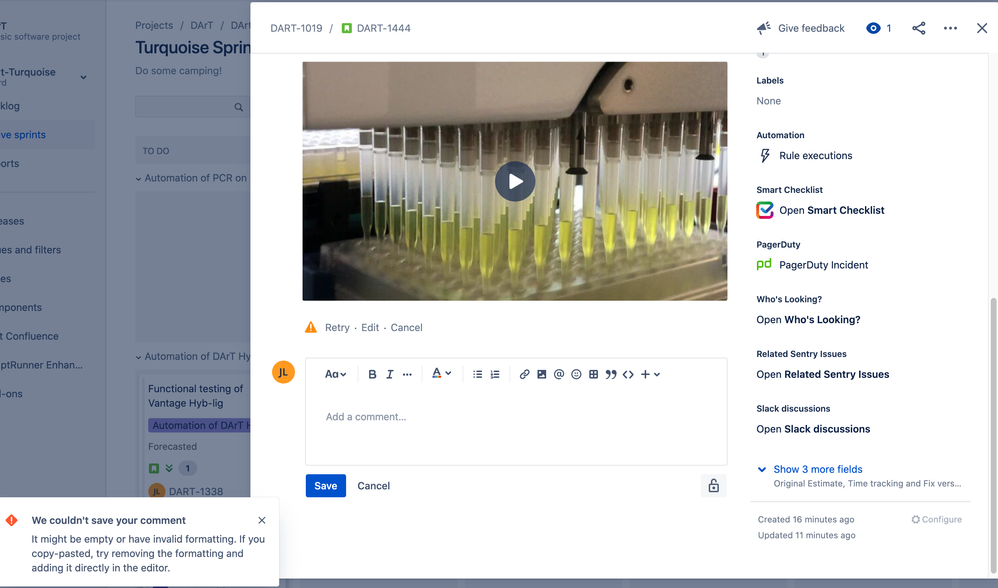This screenshot has height=588, width=998.
Task: Open parent issue DART-1019 breadcrumb
Action: [296, 28]
